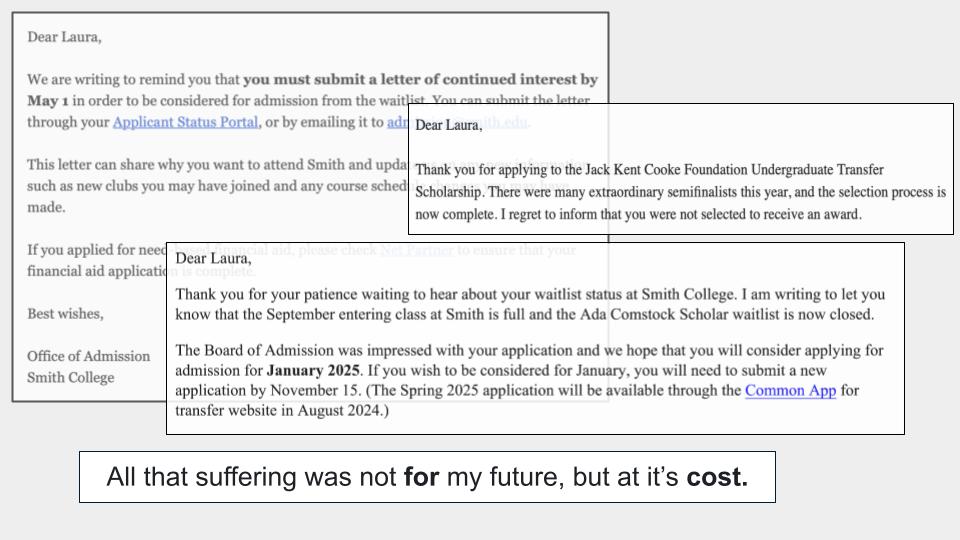This screenshot has height=540, width=960.
Task: Open the Applicant Status Portal link
Action: 186,122
